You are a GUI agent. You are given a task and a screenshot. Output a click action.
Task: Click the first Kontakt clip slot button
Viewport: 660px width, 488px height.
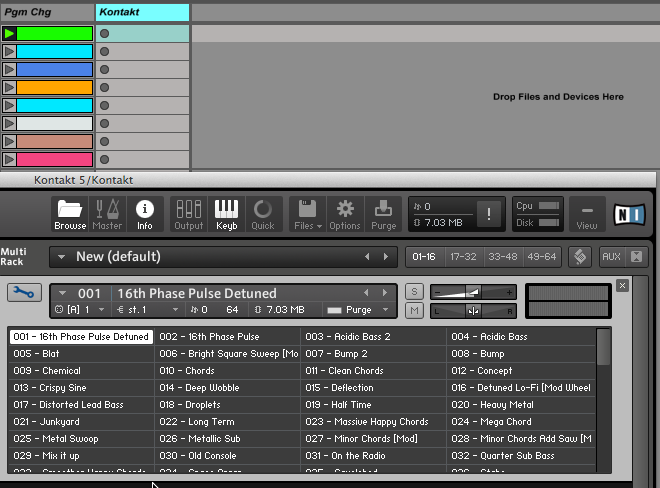(104, 33)
